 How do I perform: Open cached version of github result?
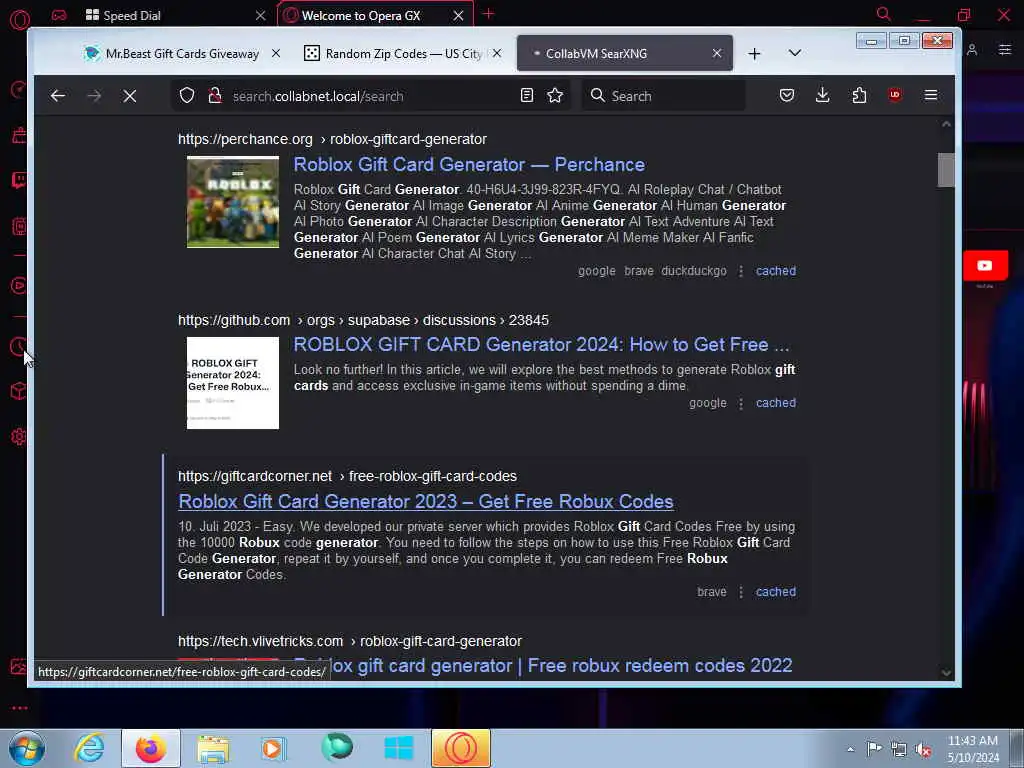tap(776, 403)
